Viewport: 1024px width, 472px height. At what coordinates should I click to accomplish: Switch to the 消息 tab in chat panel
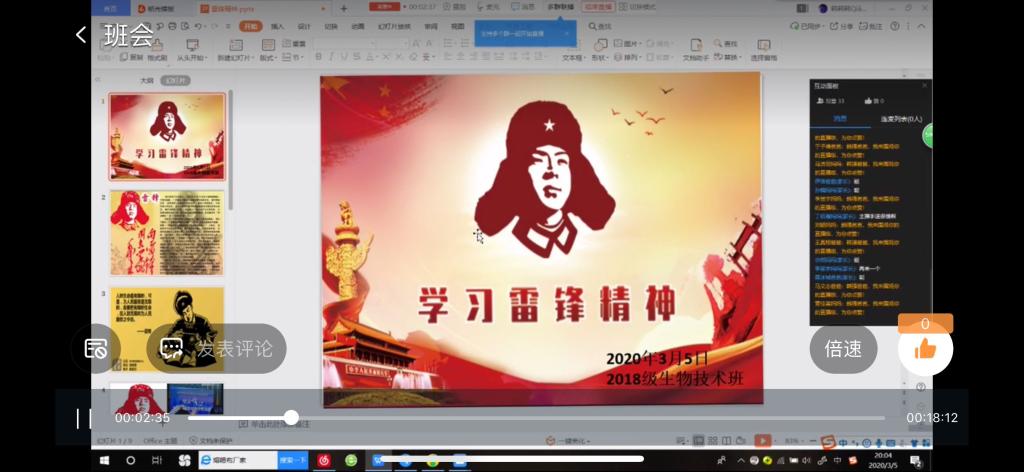point(842,119)
